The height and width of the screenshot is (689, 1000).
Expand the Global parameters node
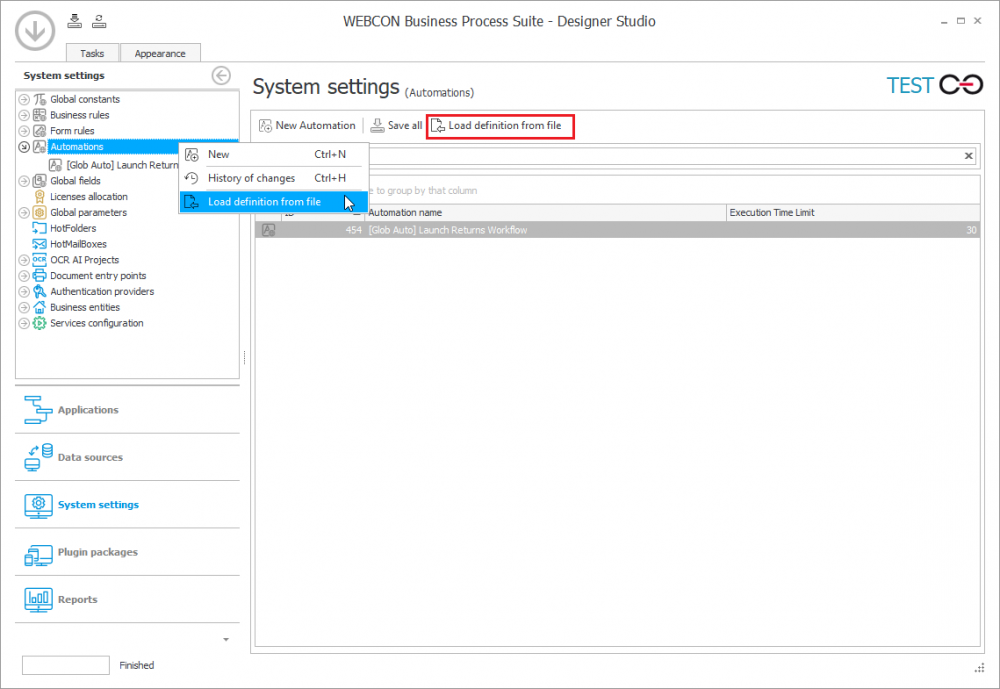(24, 212)
